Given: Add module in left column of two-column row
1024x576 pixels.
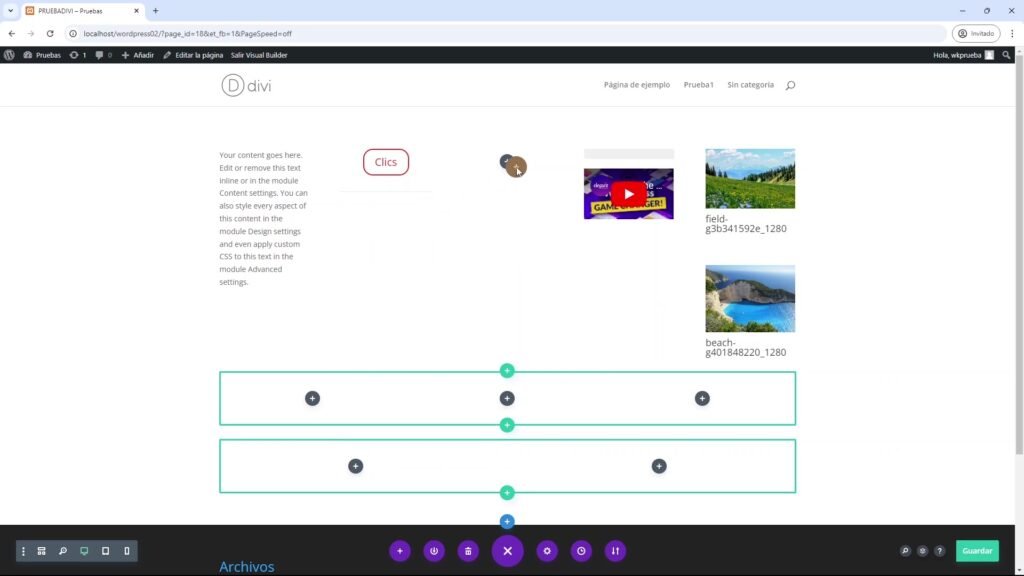Looking at the screenshot, I should tap(355, 466).
